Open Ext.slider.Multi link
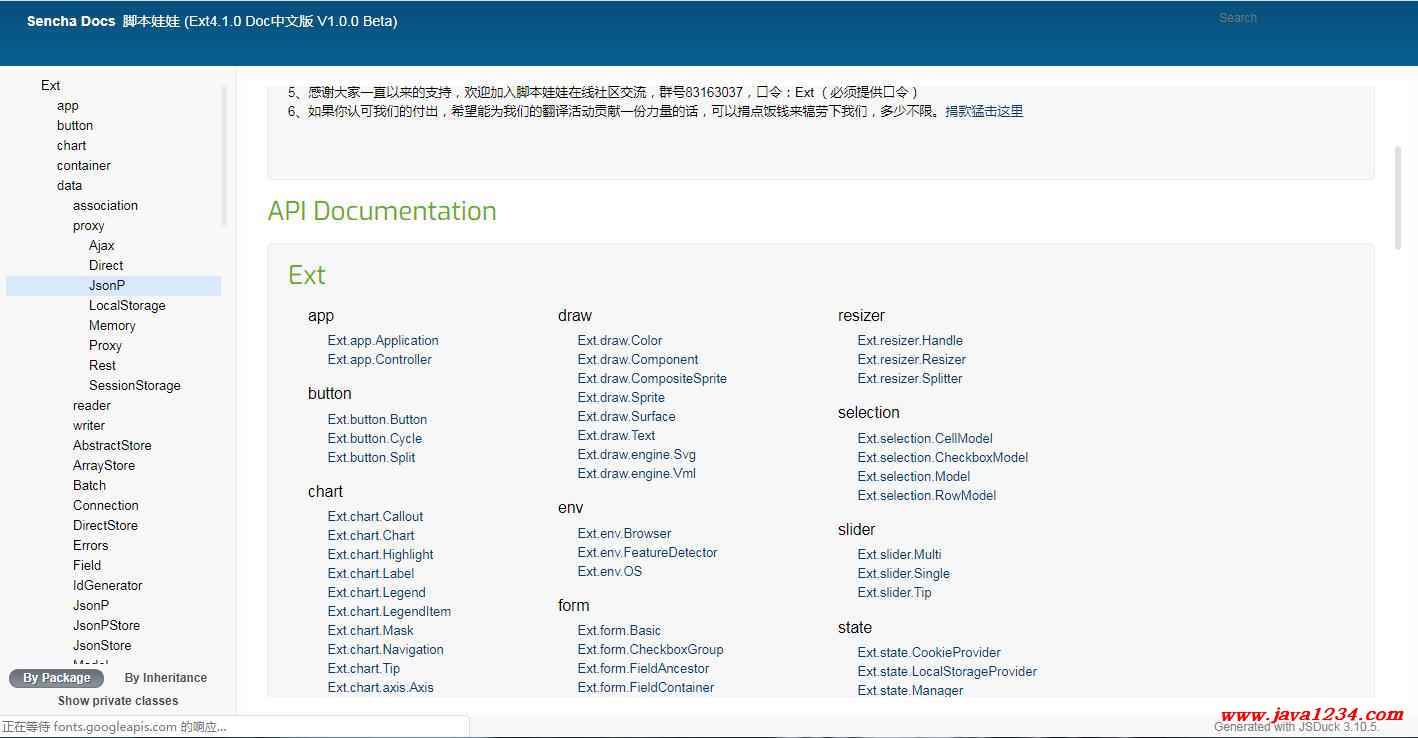The image size is (1418, 738). coord(899,555)
